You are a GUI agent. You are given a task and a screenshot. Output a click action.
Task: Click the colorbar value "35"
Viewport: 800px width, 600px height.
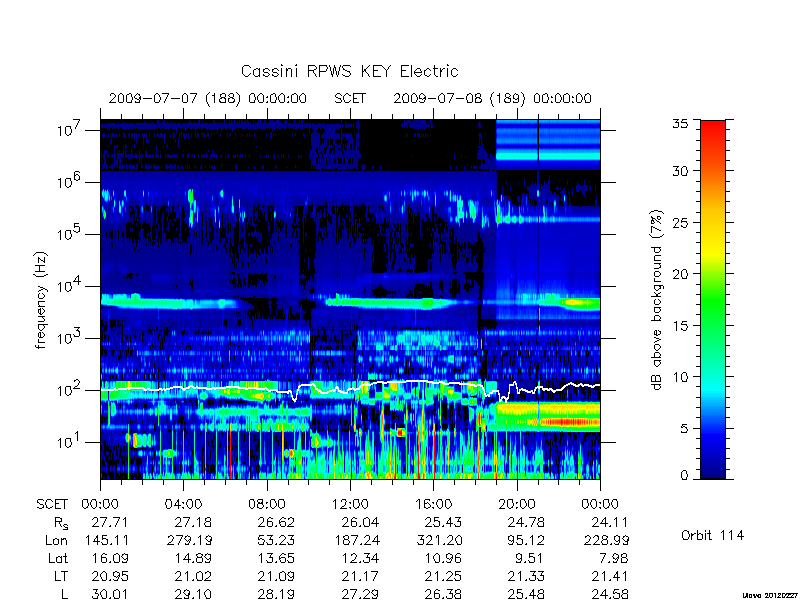tap(680, 124)
